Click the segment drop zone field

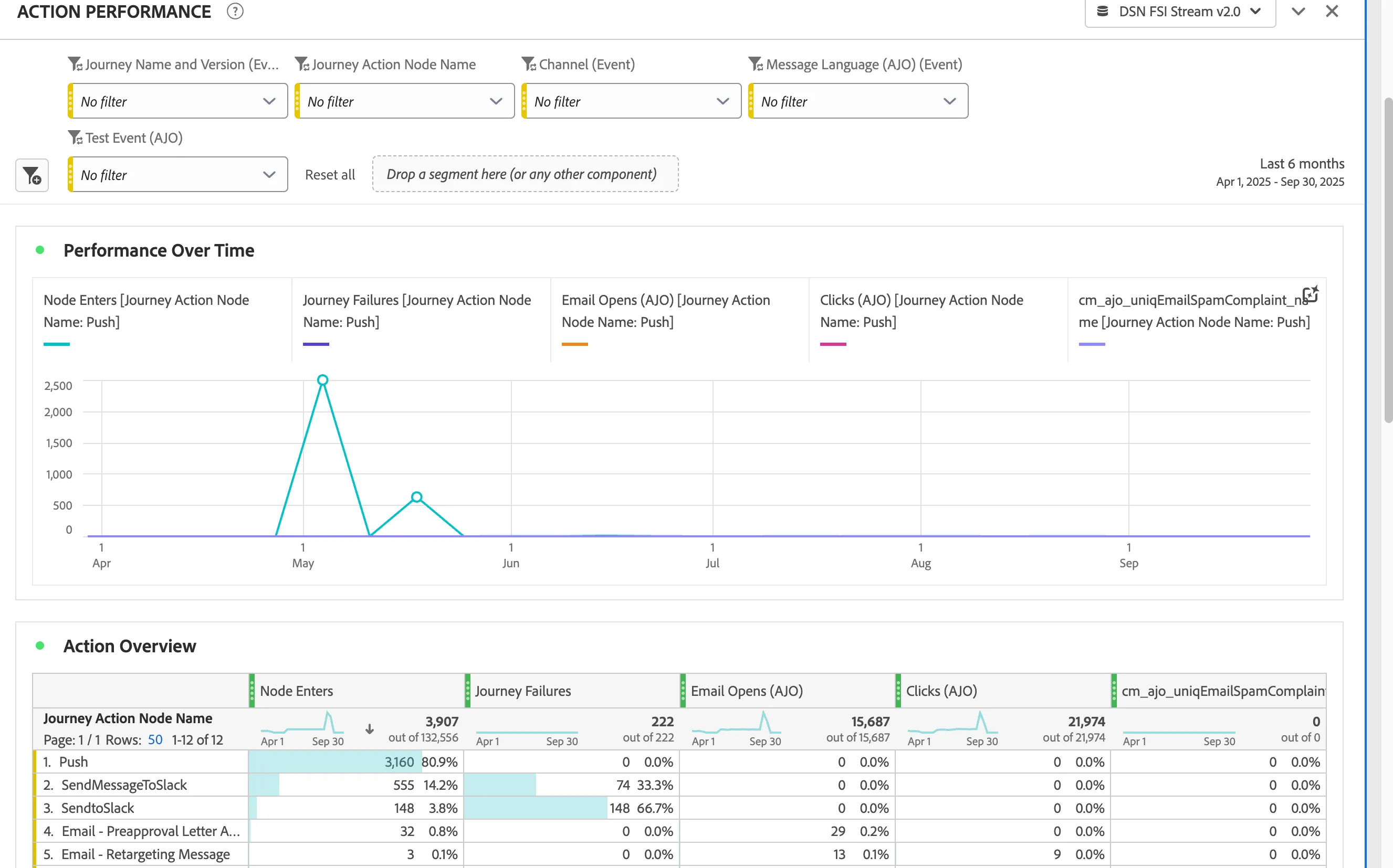[526, 174]
